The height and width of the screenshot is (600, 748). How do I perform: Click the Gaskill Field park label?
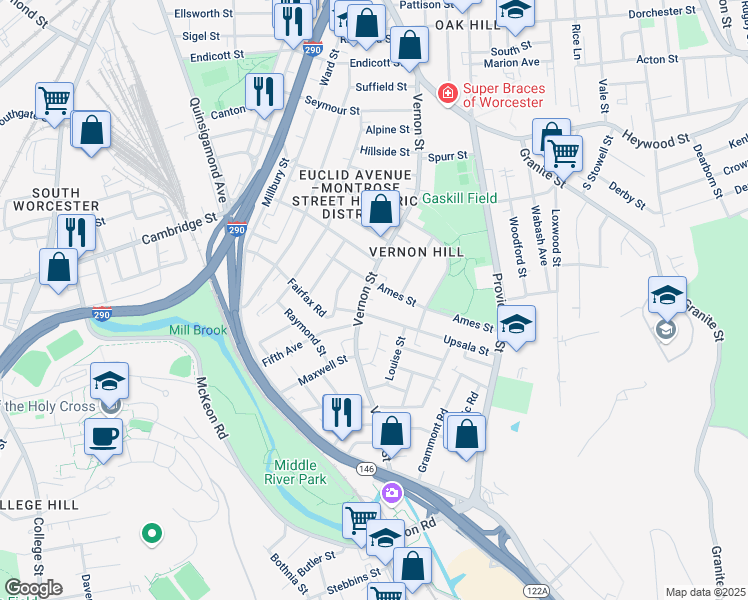click(x=459, y=198)
